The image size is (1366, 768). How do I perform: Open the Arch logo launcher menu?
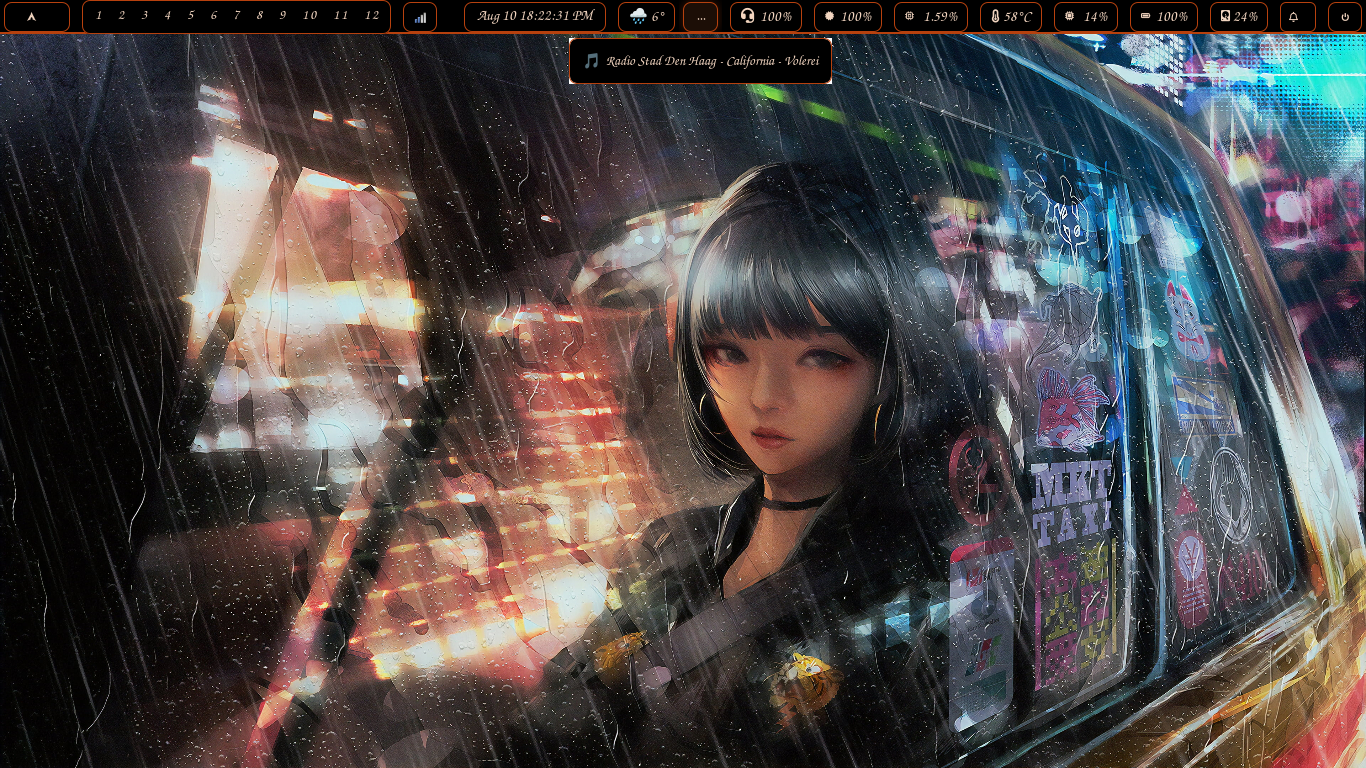point(36,17)
